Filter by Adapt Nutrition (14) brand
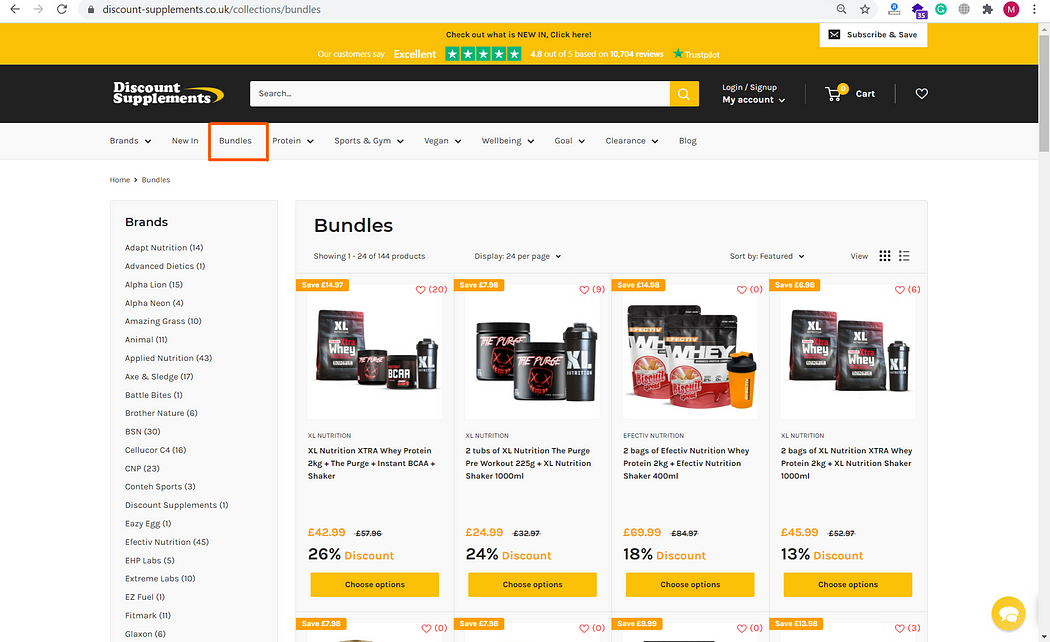Image resolution: width=1050 pixels, height=642 pixels. point(164,248)
